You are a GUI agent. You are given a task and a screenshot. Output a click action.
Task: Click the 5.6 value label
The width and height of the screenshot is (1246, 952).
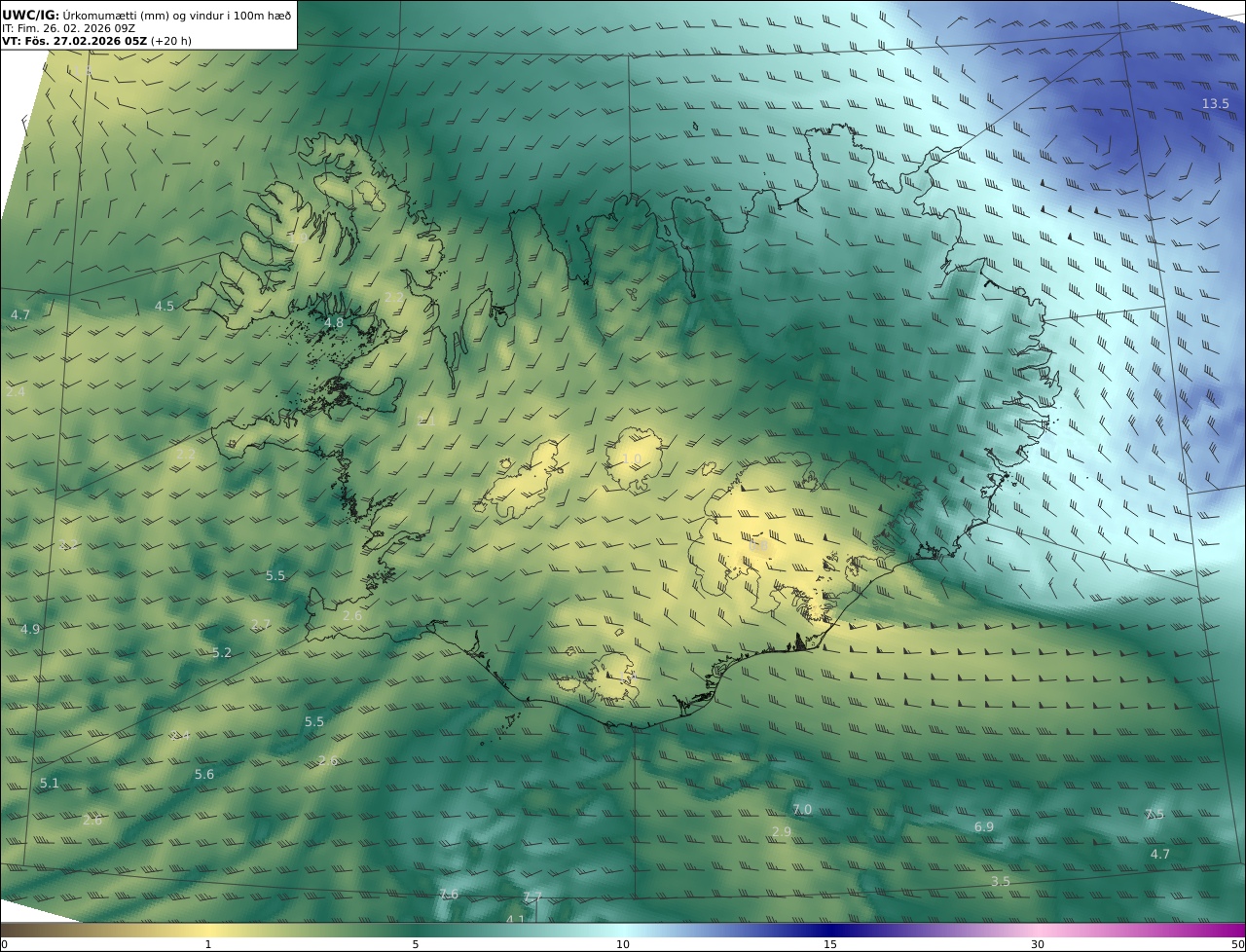pos(204,774)
